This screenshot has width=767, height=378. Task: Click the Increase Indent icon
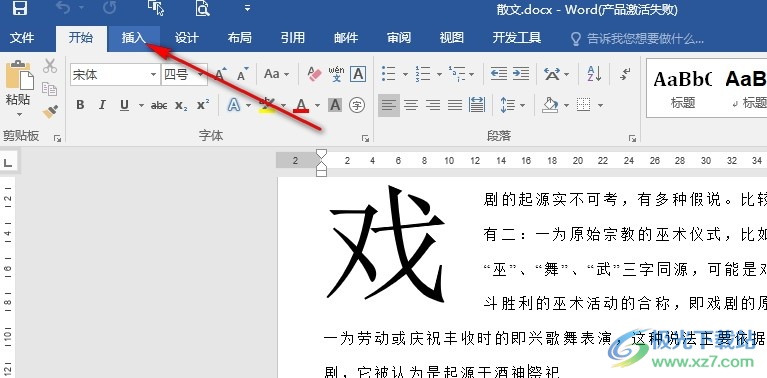coord(521,74)
